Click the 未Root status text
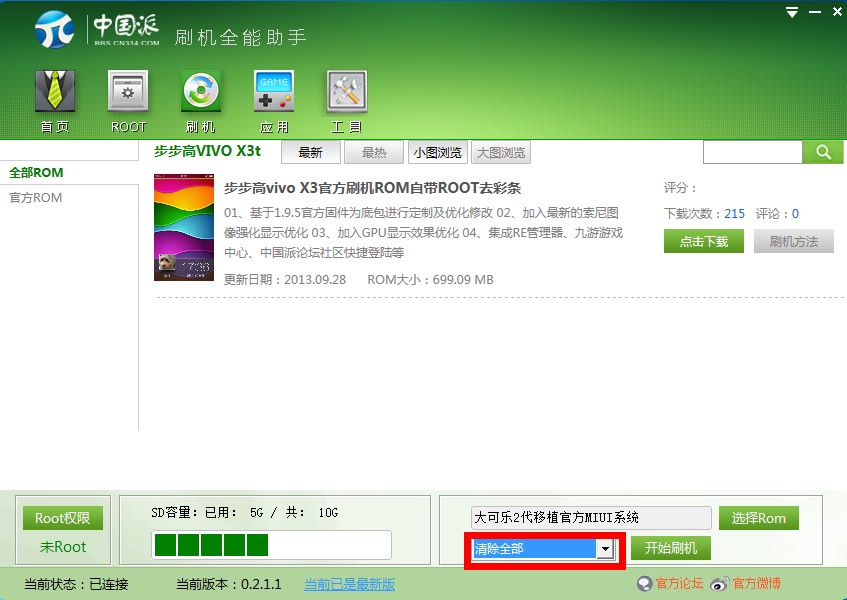The width and height of the screenshot is (847, 600). [x=63, y=547]
